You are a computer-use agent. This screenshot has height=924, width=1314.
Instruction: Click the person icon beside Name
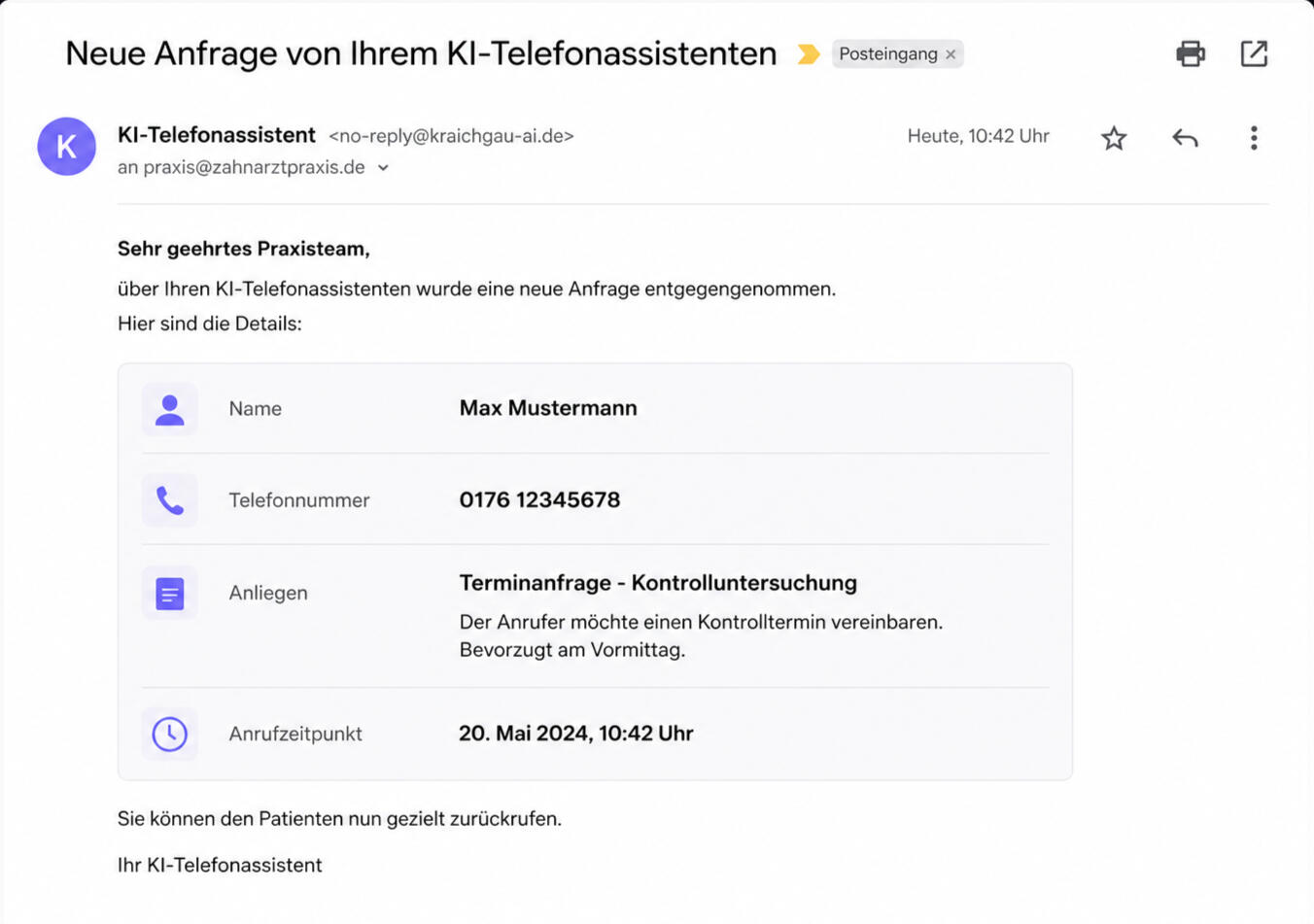tap(170, 409)
